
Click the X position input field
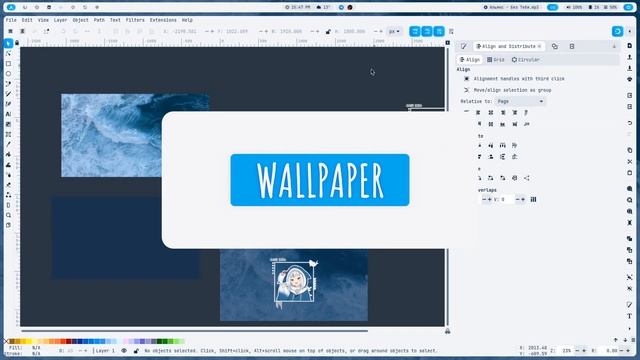[185, 31]
